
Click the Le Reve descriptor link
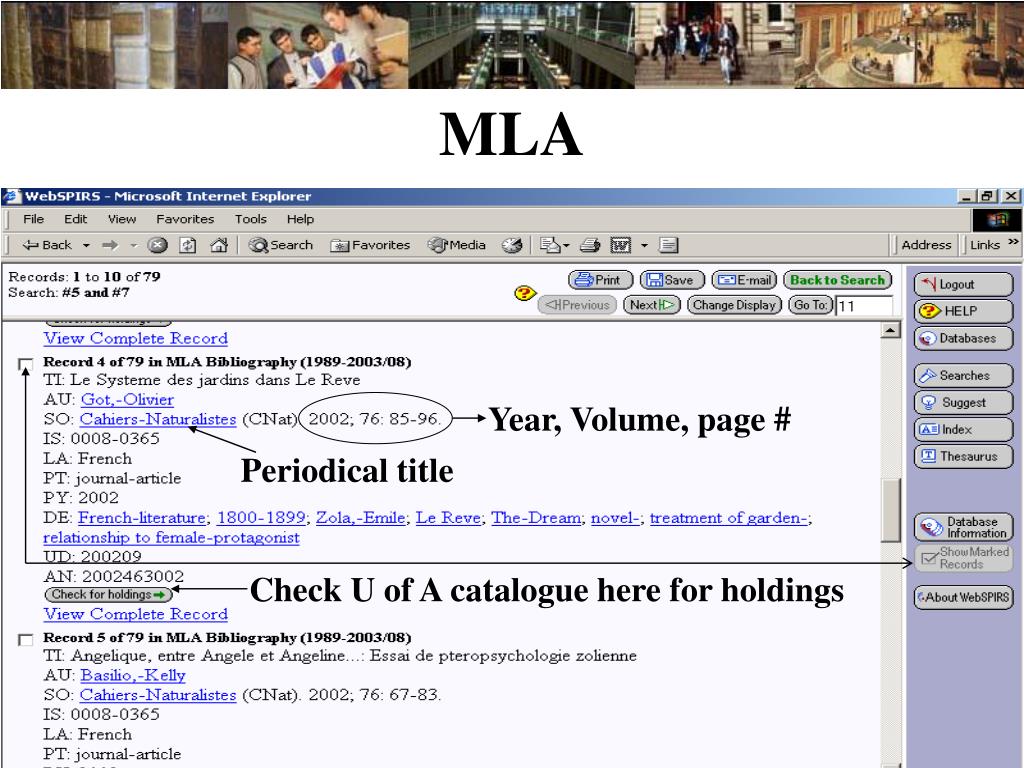(x=449, y=518)
